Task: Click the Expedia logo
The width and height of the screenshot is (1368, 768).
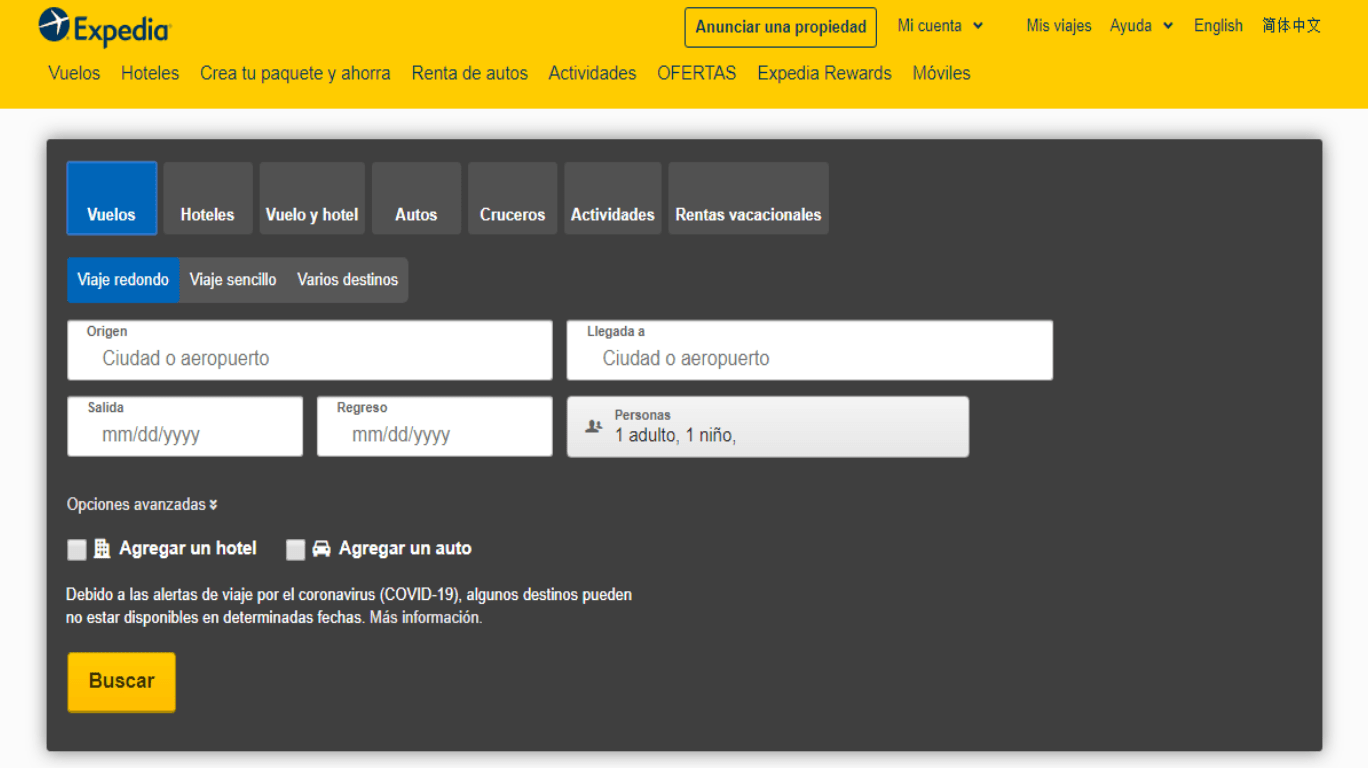Action: [x=105, y=27]
